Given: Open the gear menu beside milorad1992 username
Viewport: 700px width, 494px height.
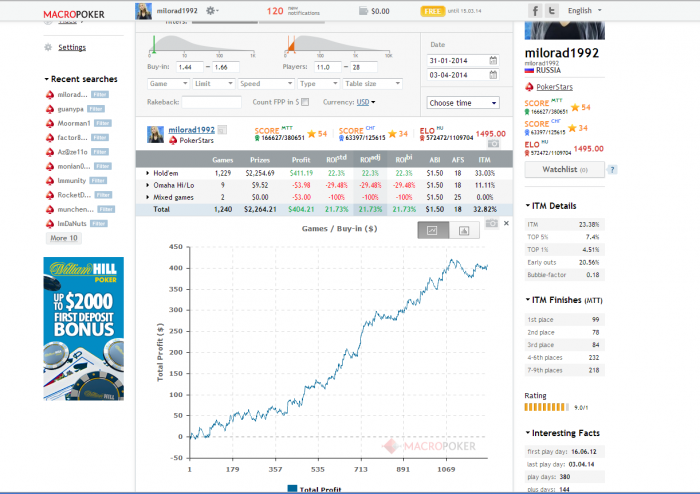Looking at the screenshot, I should pos(212,10).
